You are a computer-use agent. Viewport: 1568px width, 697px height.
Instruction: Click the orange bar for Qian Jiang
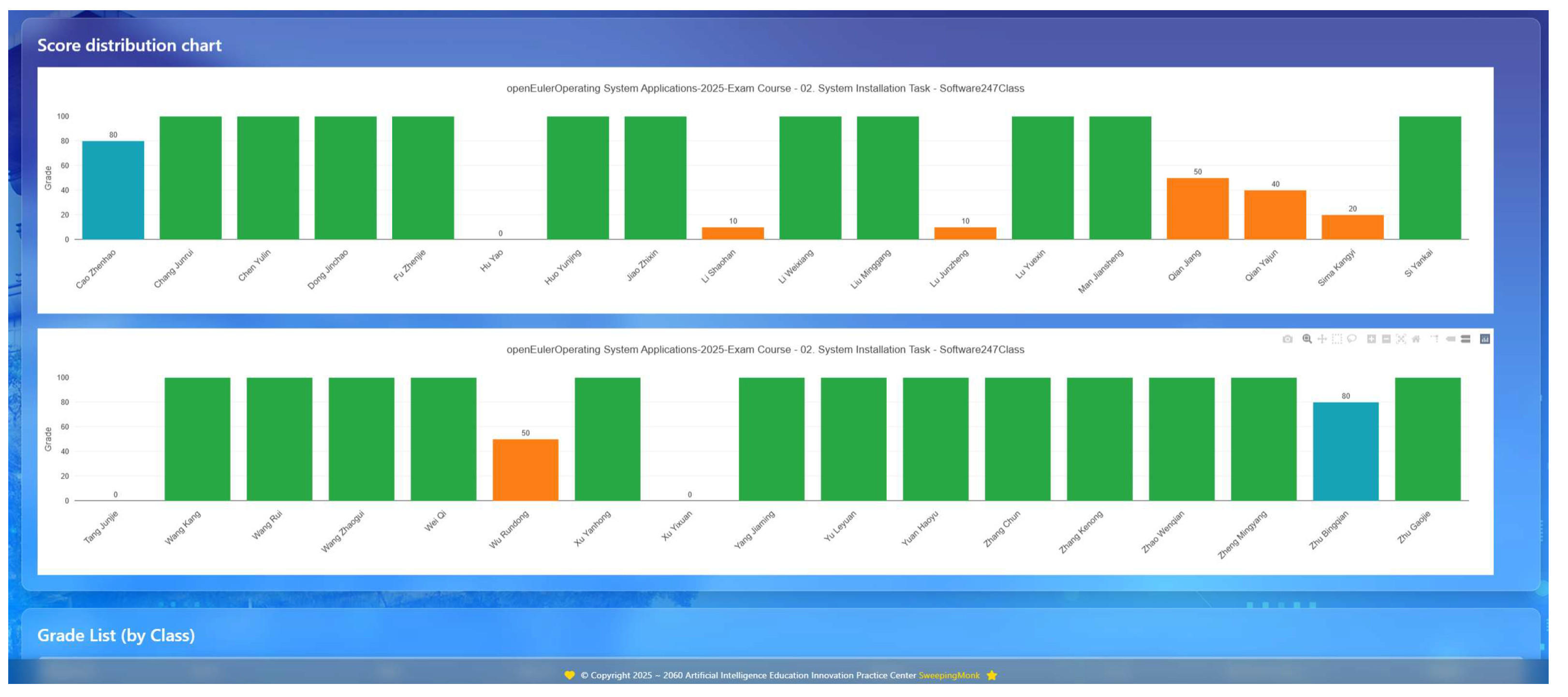coord(1198,209)
